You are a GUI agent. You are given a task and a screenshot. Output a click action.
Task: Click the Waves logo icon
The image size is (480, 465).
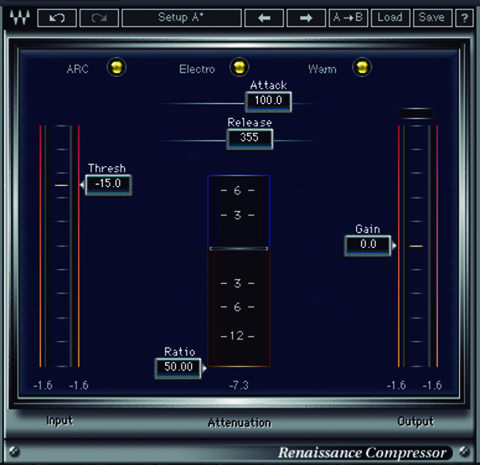(x=20, y=17)
